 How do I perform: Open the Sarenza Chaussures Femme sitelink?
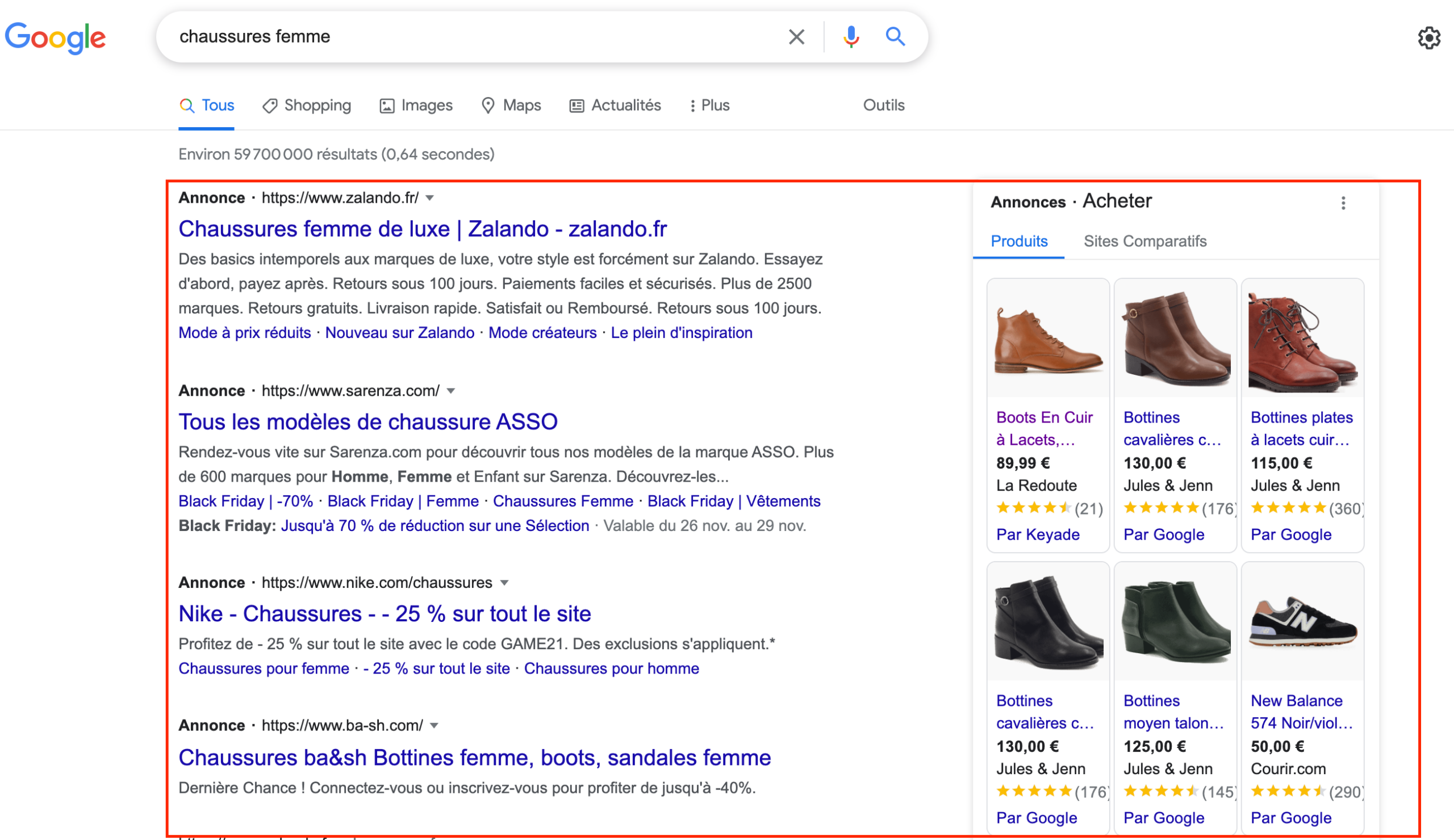[563, 502]
